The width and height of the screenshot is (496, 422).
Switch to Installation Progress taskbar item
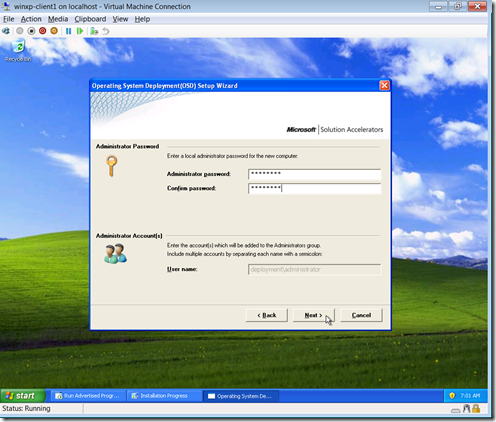[x=165, y=396]
